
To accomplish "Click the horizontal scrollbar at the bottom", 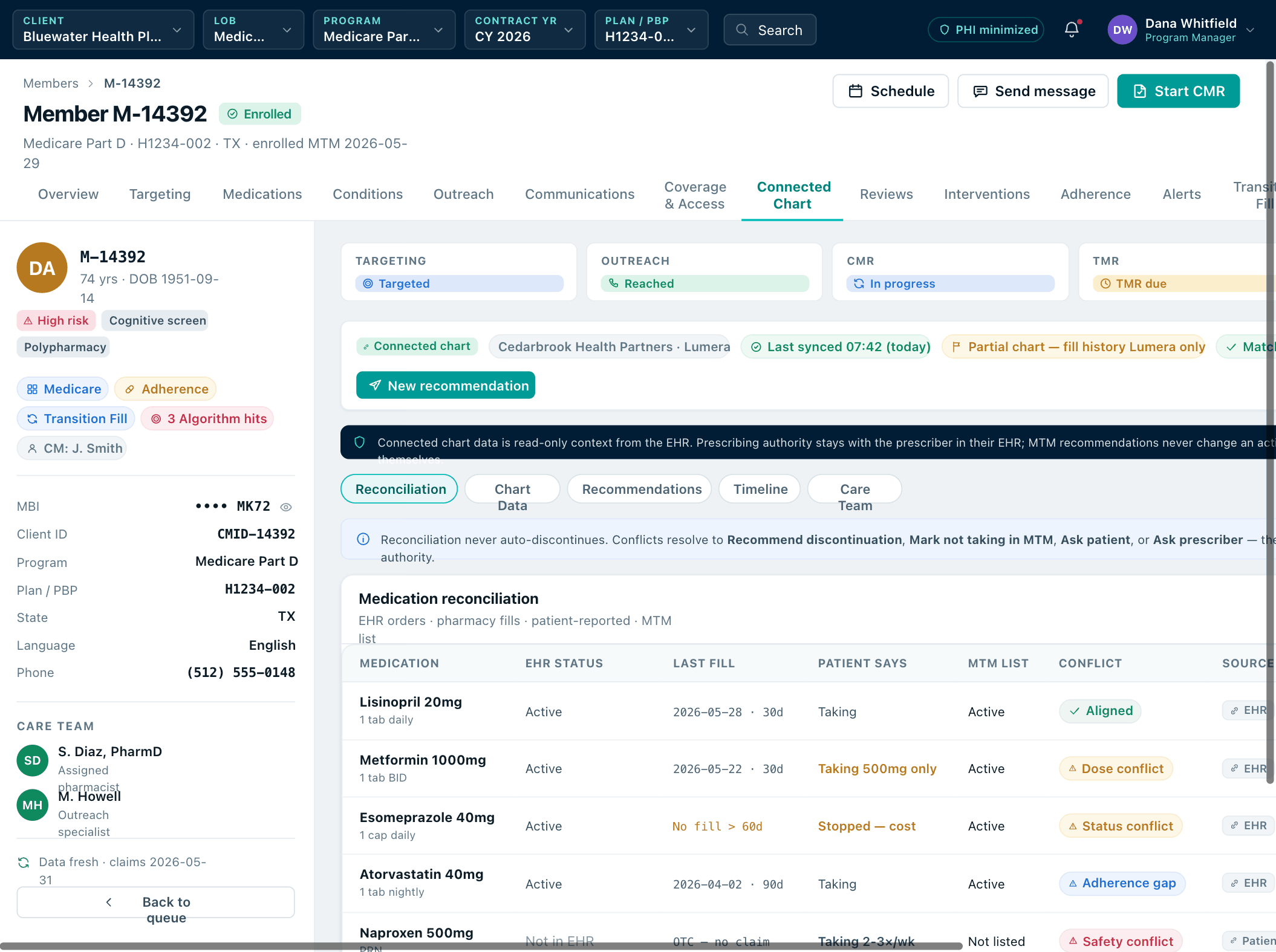I will pyautogui.click(x=481, y=946).
